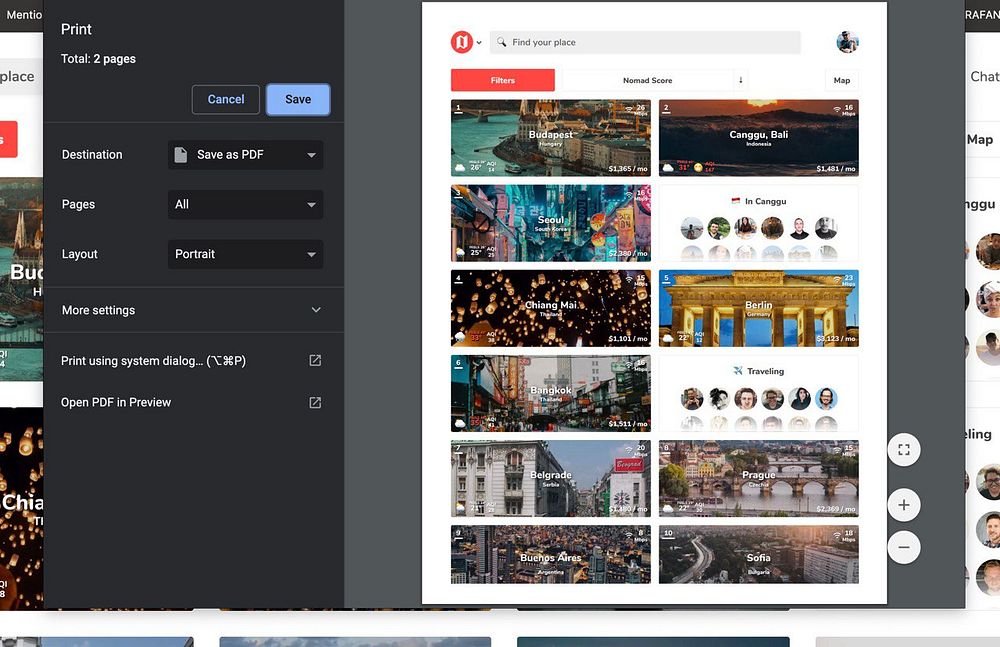Click the red Filters button in preview
Screen dimensions: 1000x647
(503, 80)
